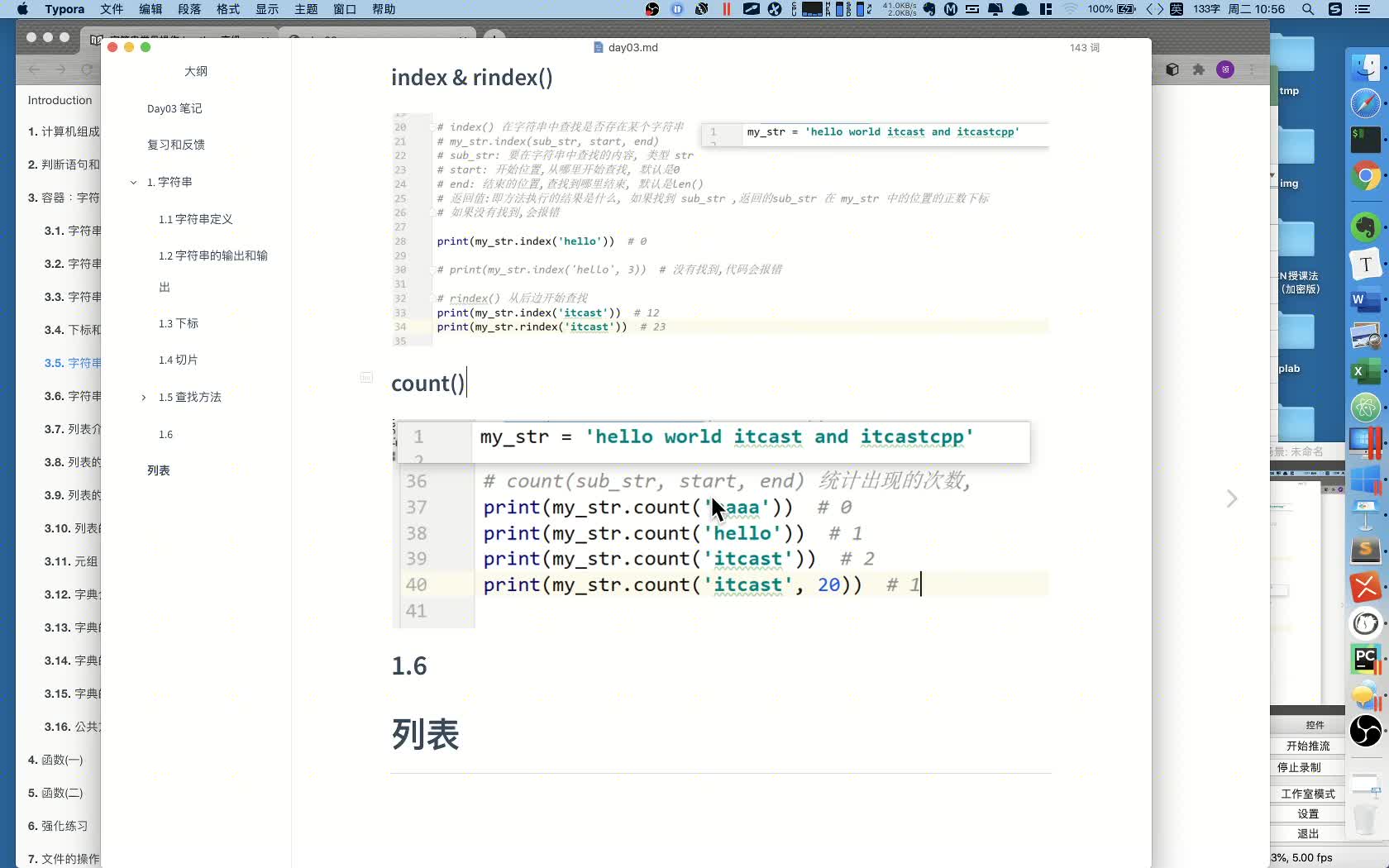Launch Microsoft Excel from the Dock

click(x=1366, y=372)
